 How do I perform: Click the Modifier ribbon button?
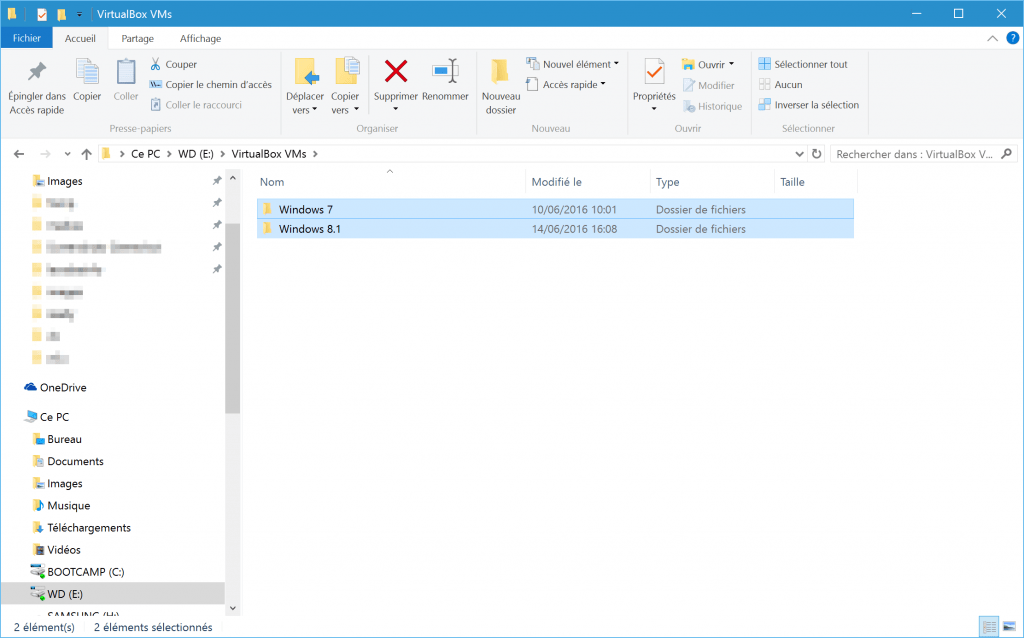(x=709, y=85)
